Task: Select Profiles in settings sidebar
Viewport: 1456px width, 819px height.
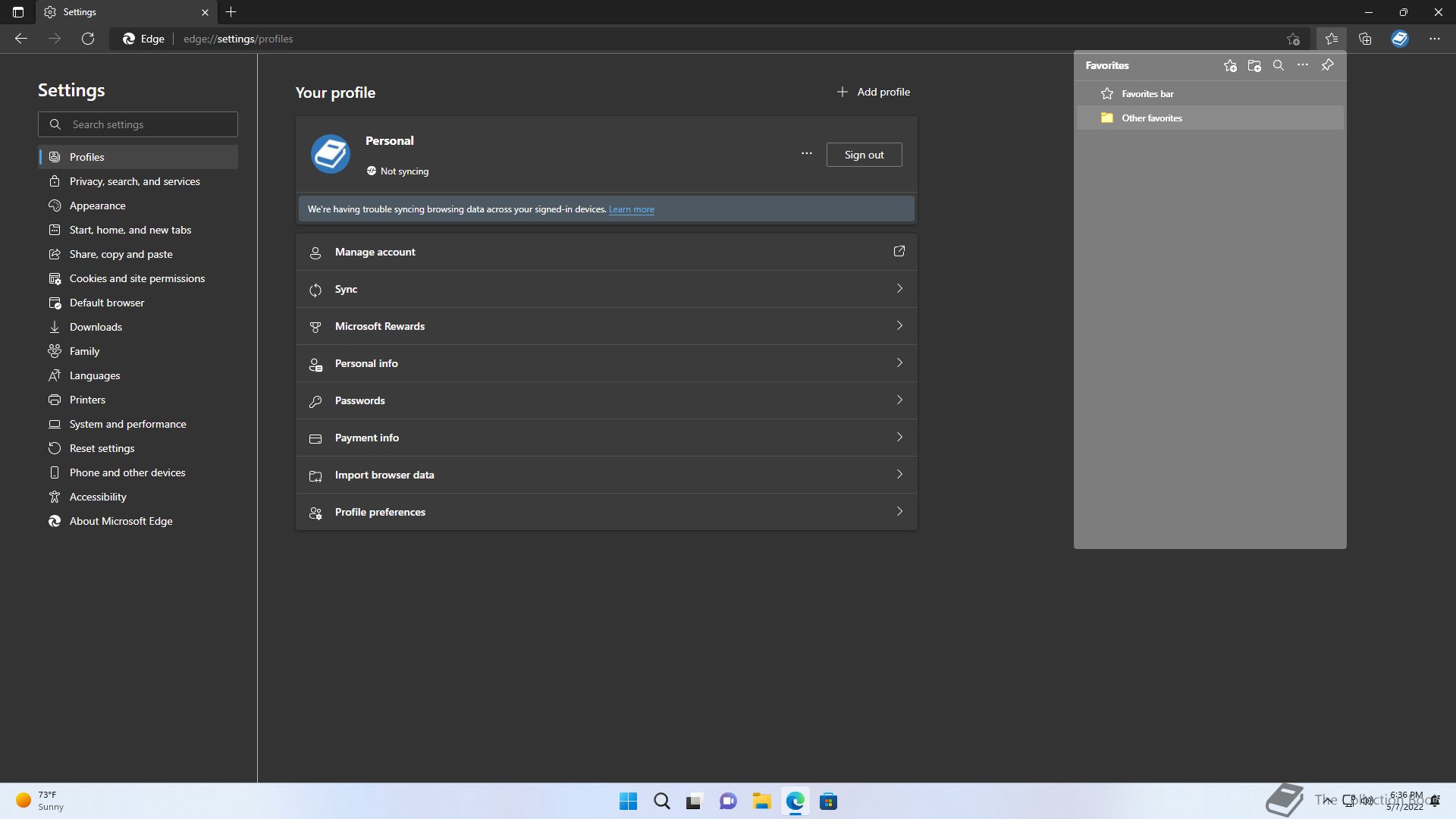Action: [x=138, y=157]
